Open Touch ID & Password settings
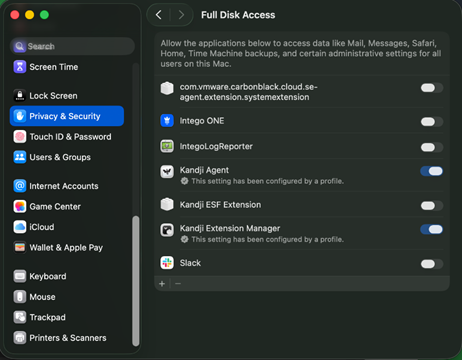 [67, 137]
